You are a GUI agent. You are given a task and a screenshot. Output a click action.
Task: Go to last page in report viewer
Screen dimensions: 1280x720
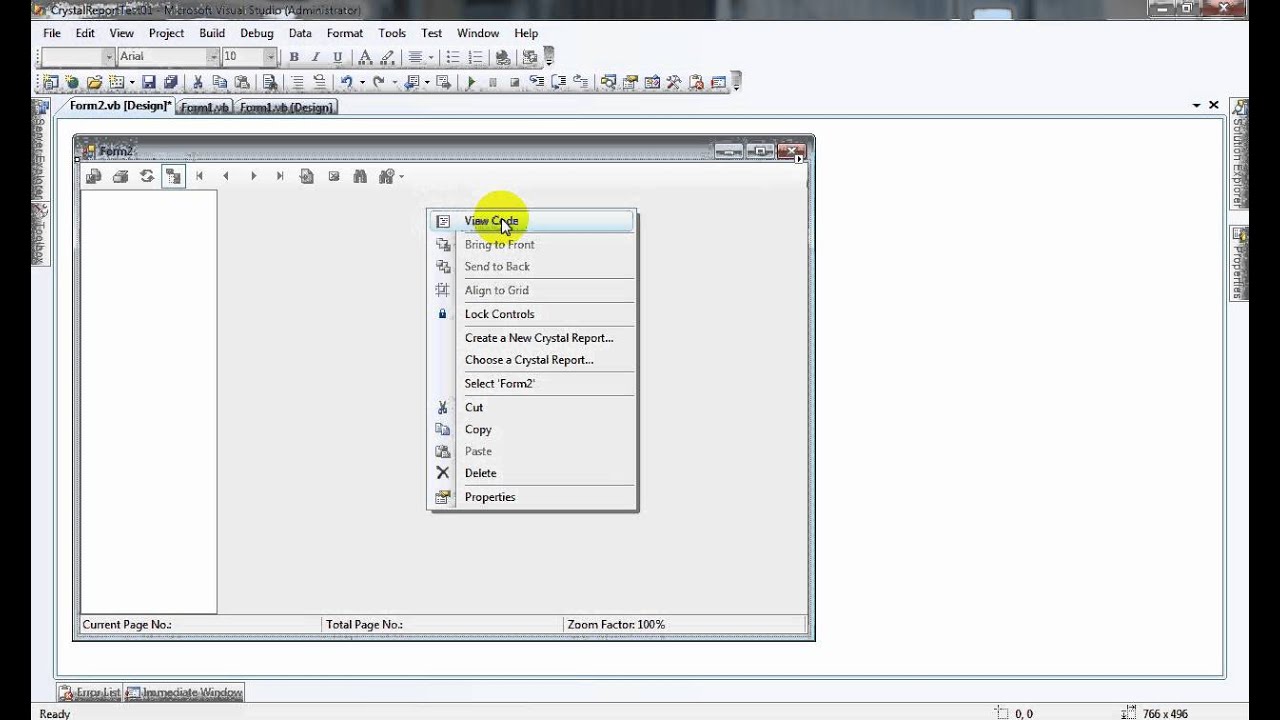[x=280, y=176]
